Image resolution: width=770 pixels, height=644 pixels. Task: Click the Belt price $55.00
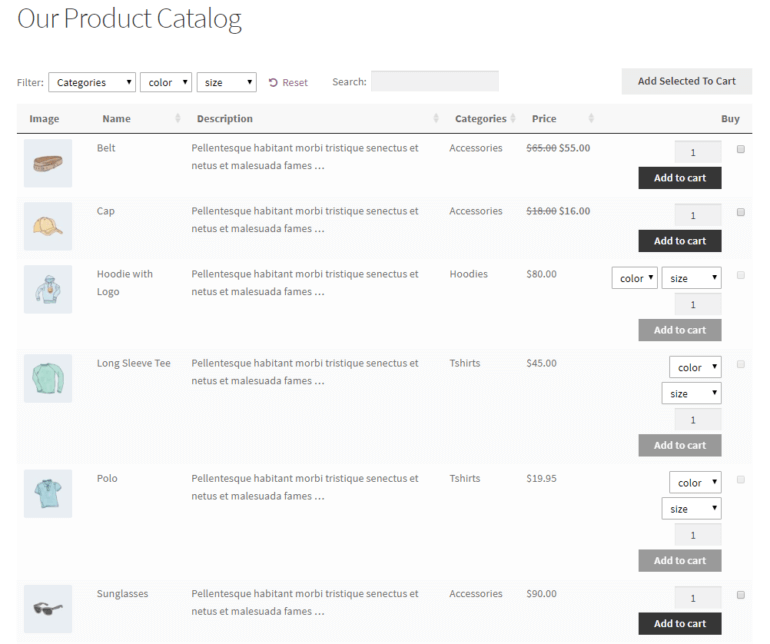575,148
